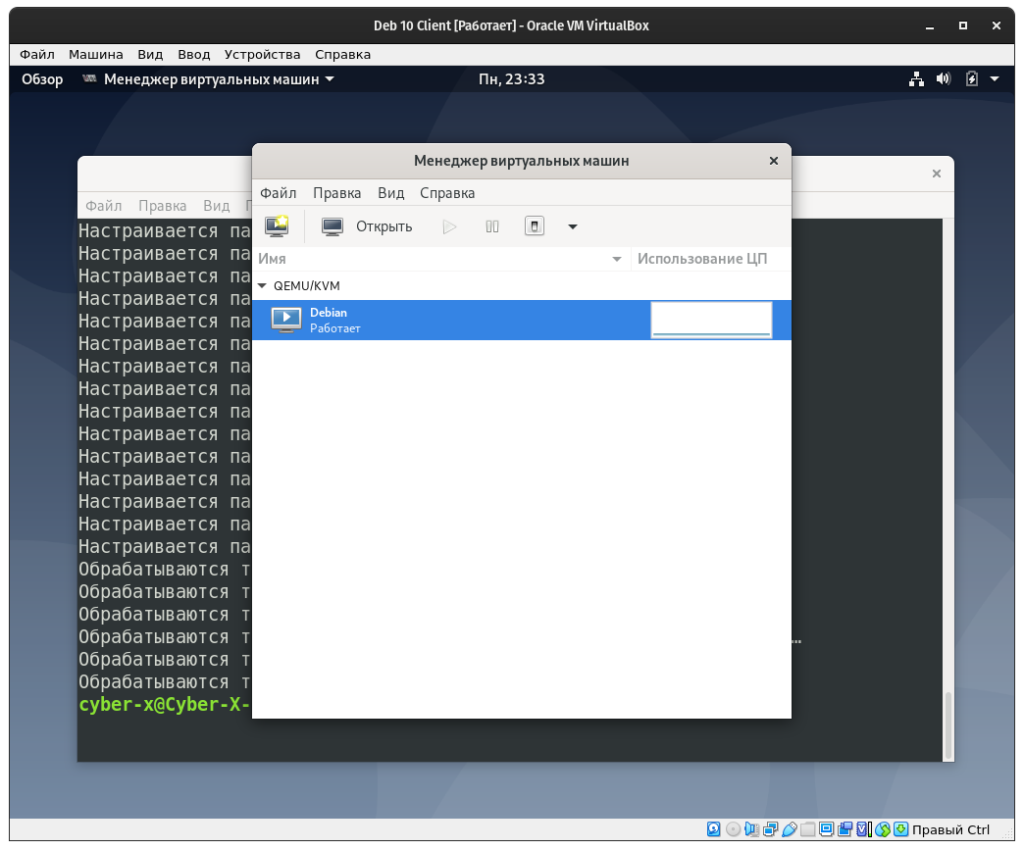Pause the virtual machine with the pause icon
Screen dimensions: 1024x850
tap(492, 226)
